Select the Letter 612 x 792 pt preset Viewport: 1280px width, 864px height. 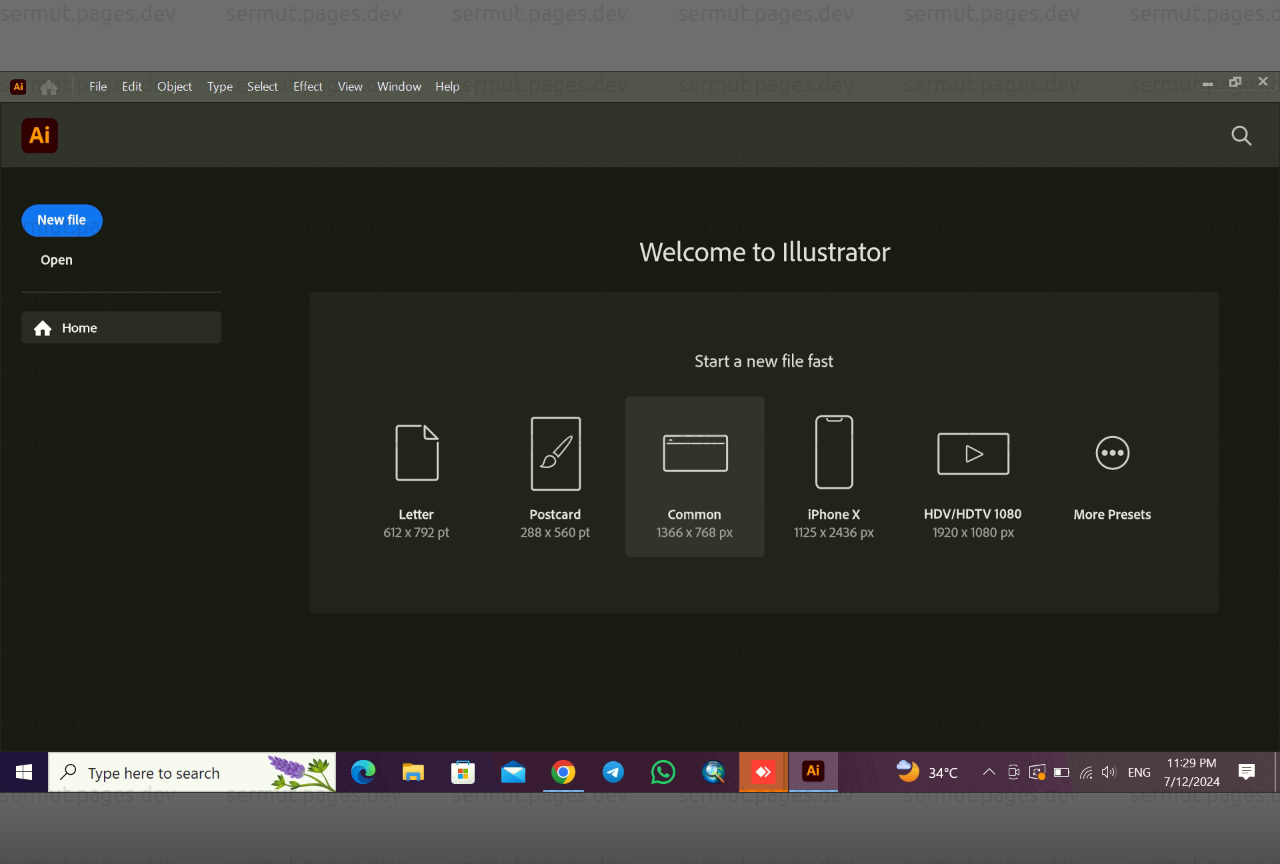(416, 477)
